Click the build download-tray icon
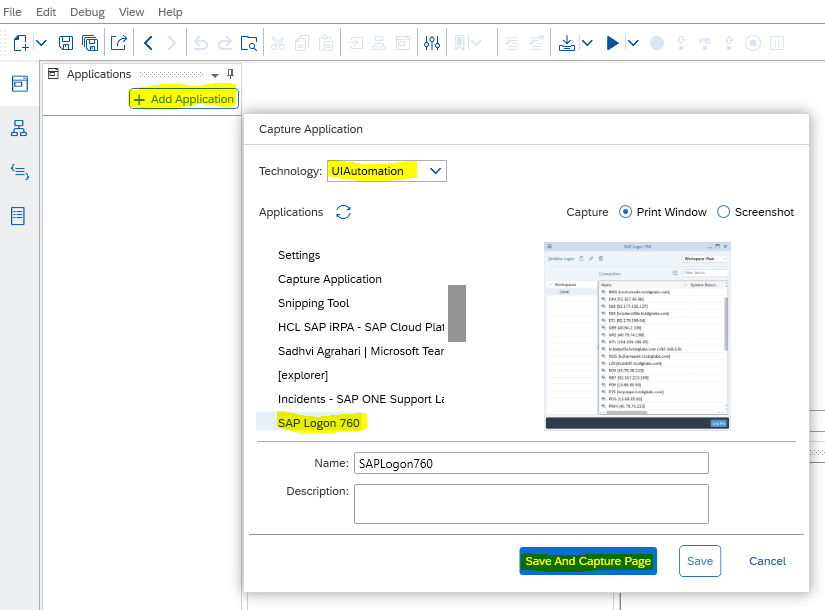The image size is (825, 610). [567, 43]
